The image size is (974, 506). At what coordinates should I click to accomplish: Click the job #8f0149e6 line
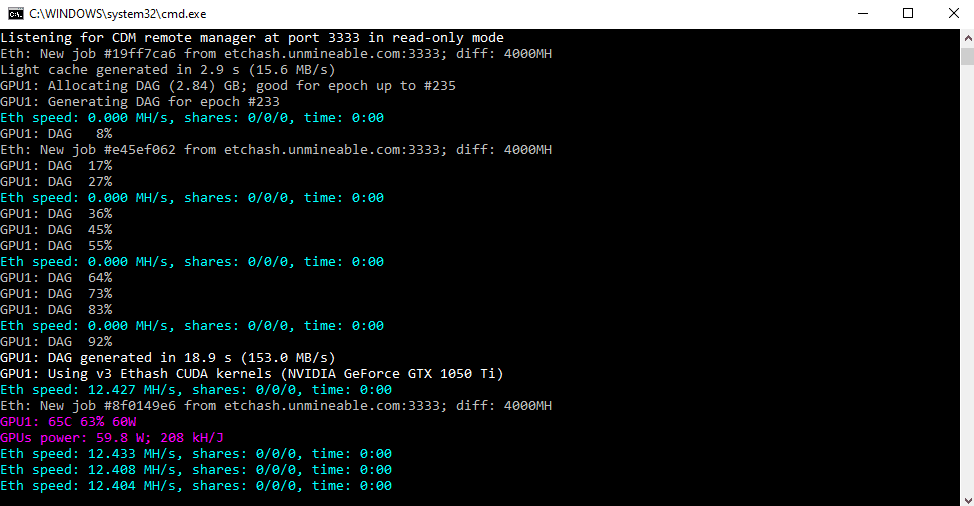coord(275,406)
